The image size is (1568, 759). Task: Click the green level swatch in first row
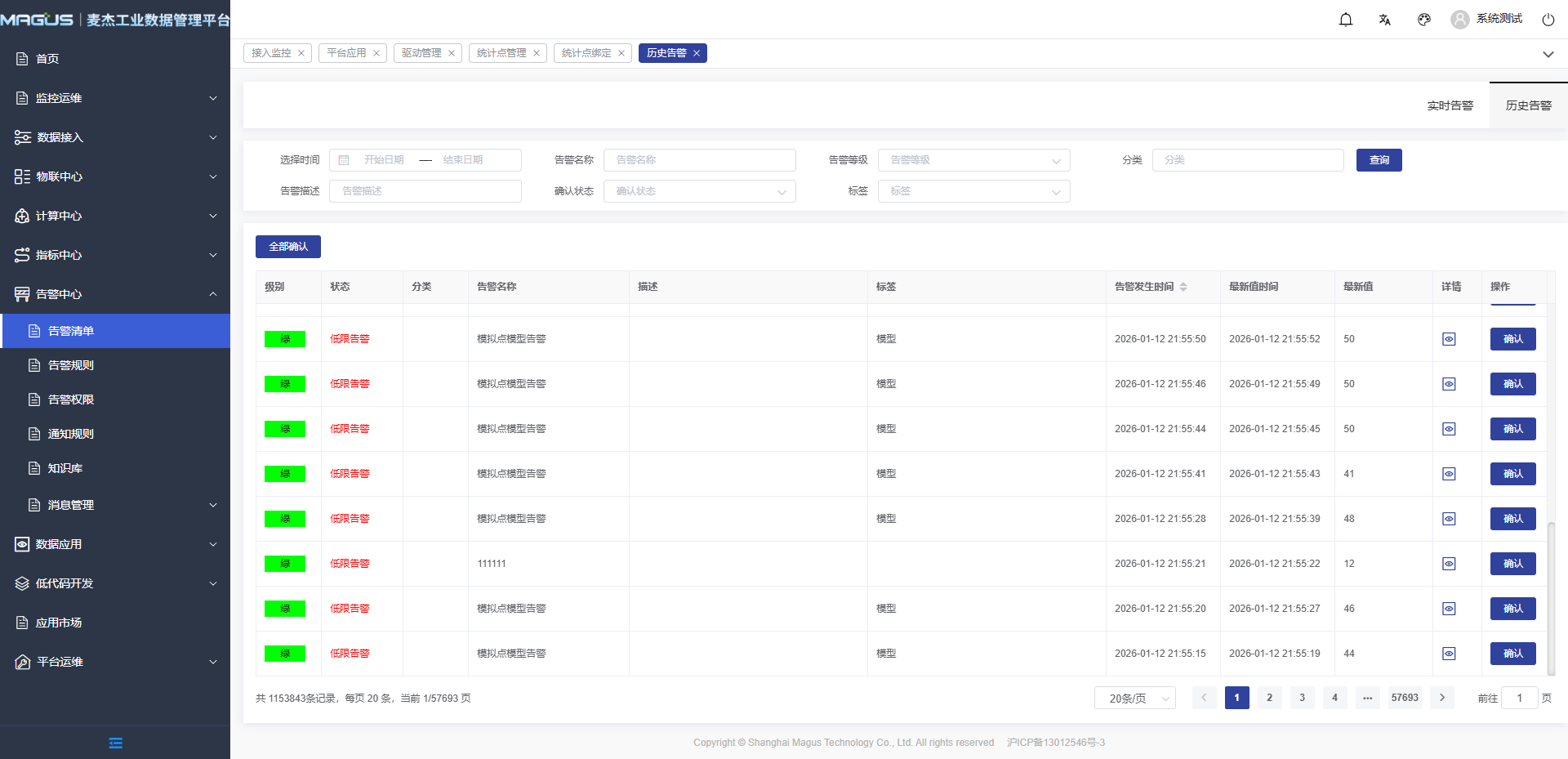click(285, 339)
